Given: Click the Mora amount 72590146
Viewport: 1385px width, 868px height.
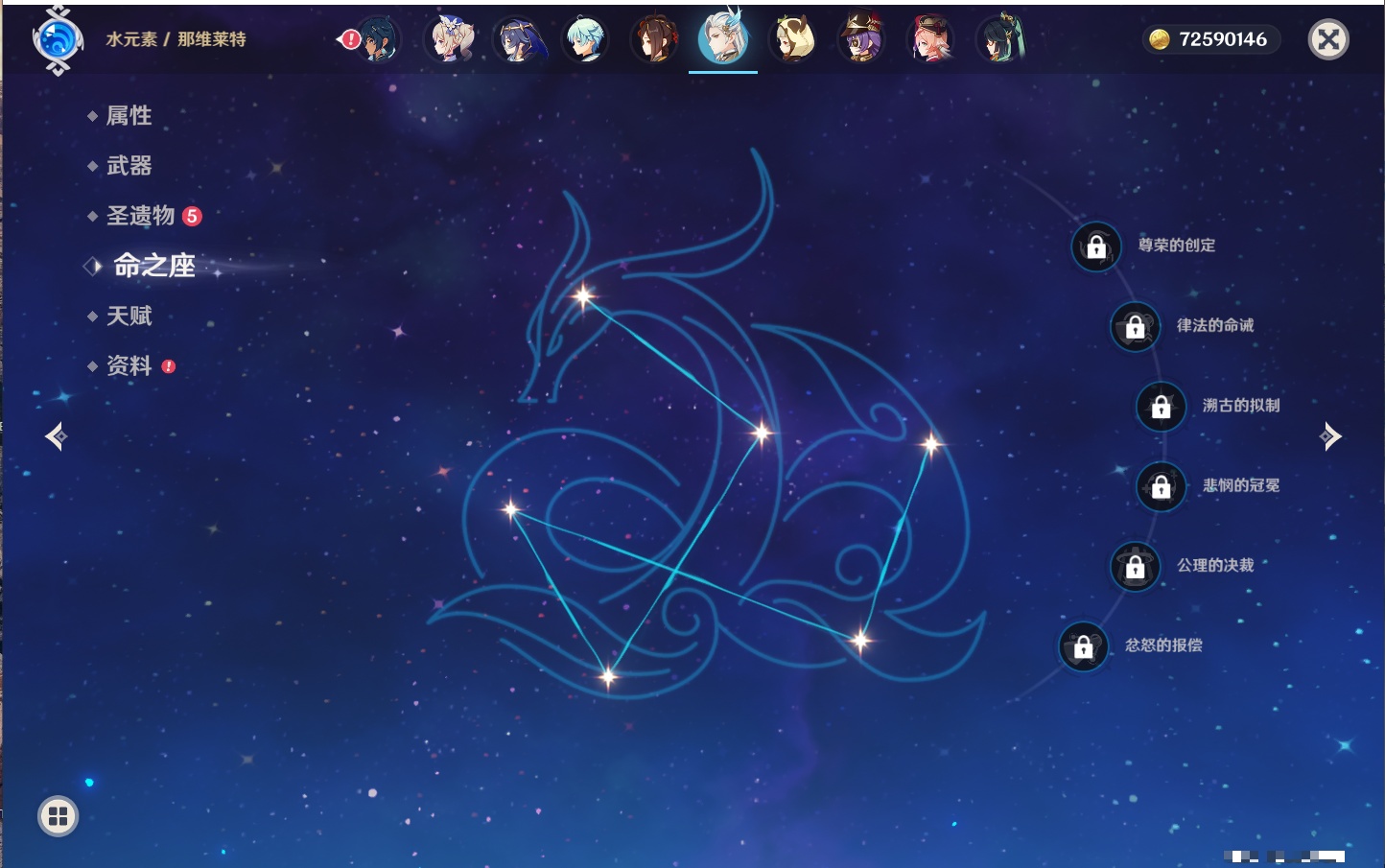Looking at the screenshot, I should click(1223, 39).
